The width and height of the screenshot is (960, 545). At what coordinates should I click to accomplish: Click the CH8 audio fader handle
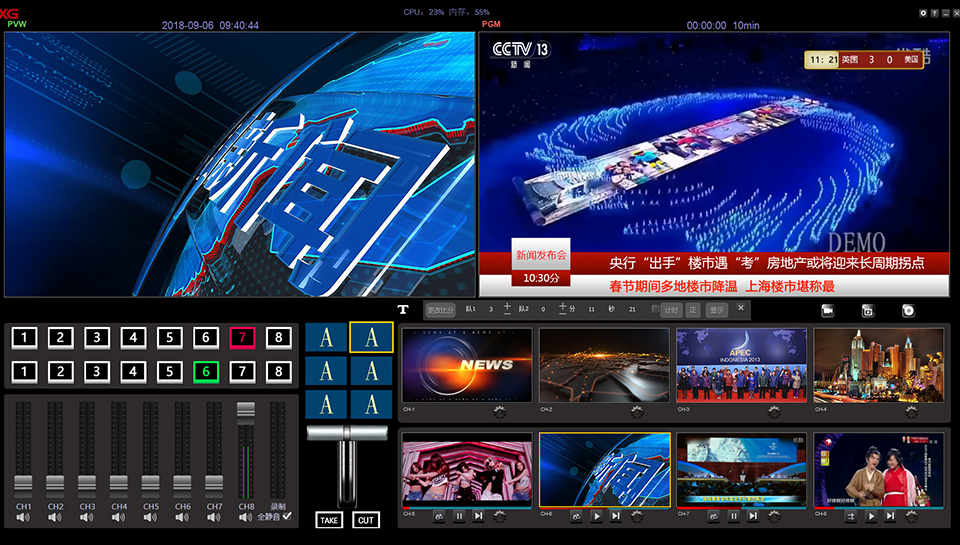pyautogui.click(x=246, y=411)
